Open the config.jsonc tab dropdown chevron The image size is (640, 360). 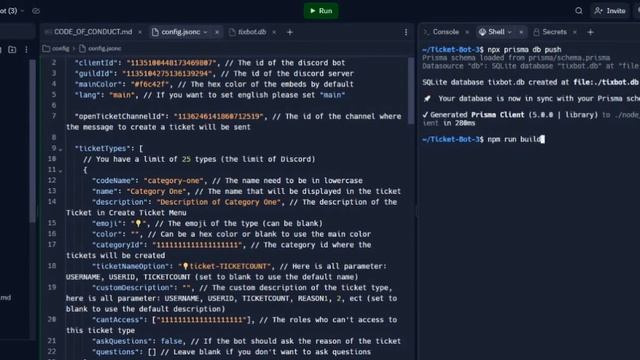tap(206, 32)
